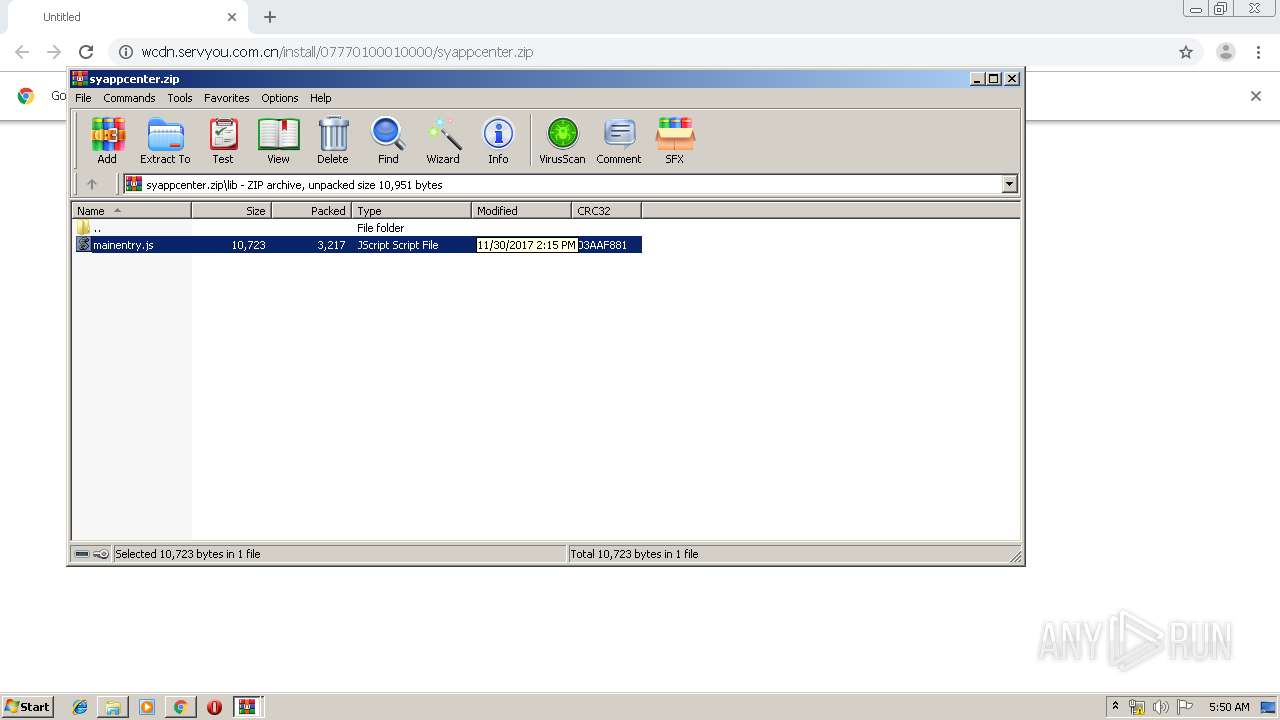Screen dimensions: 1280x720
Task: Run Test on the archive
Action: click(223, 140)
